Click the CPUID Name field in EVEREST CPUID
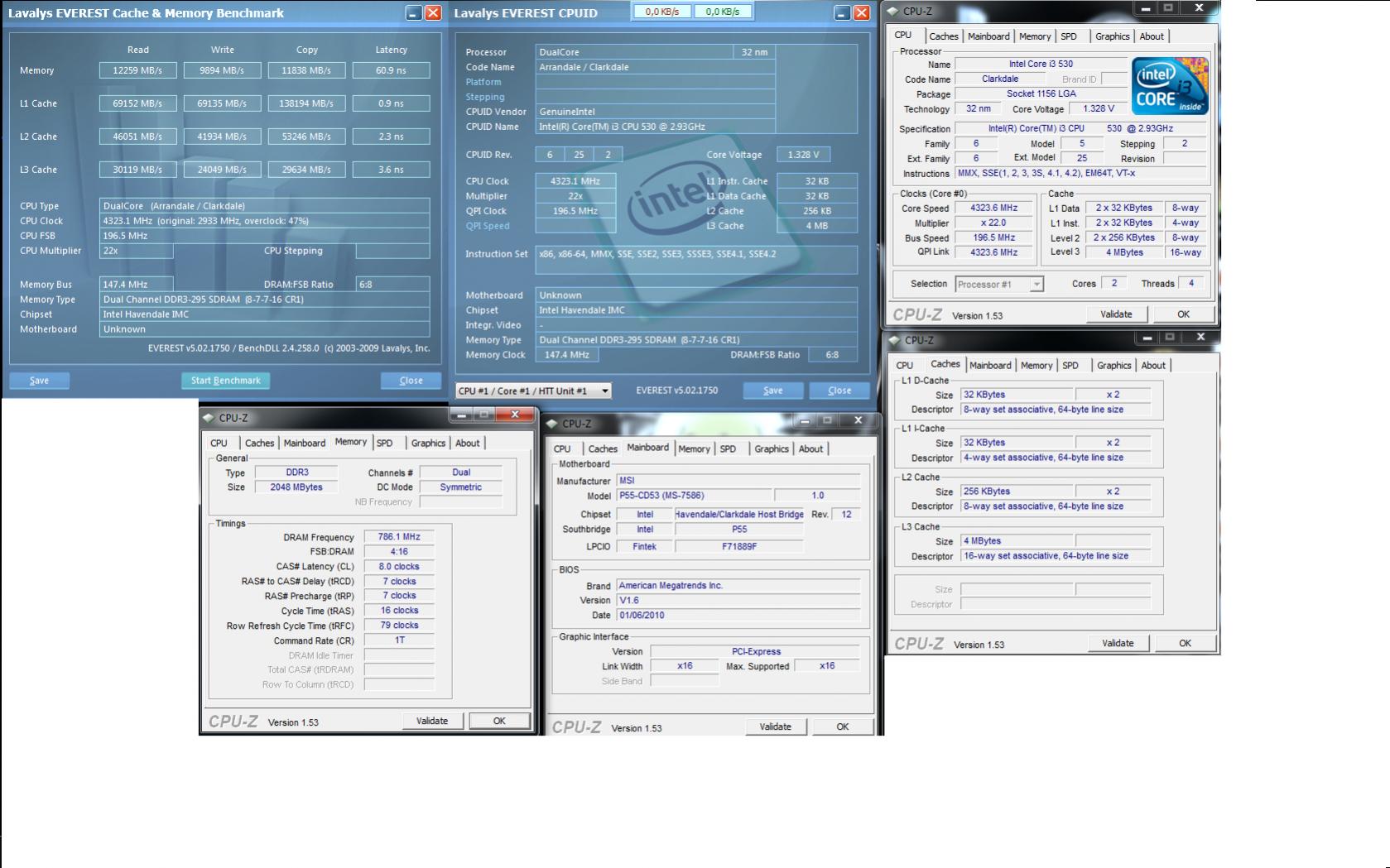The image size is (1390, 868). coord(655,127)
